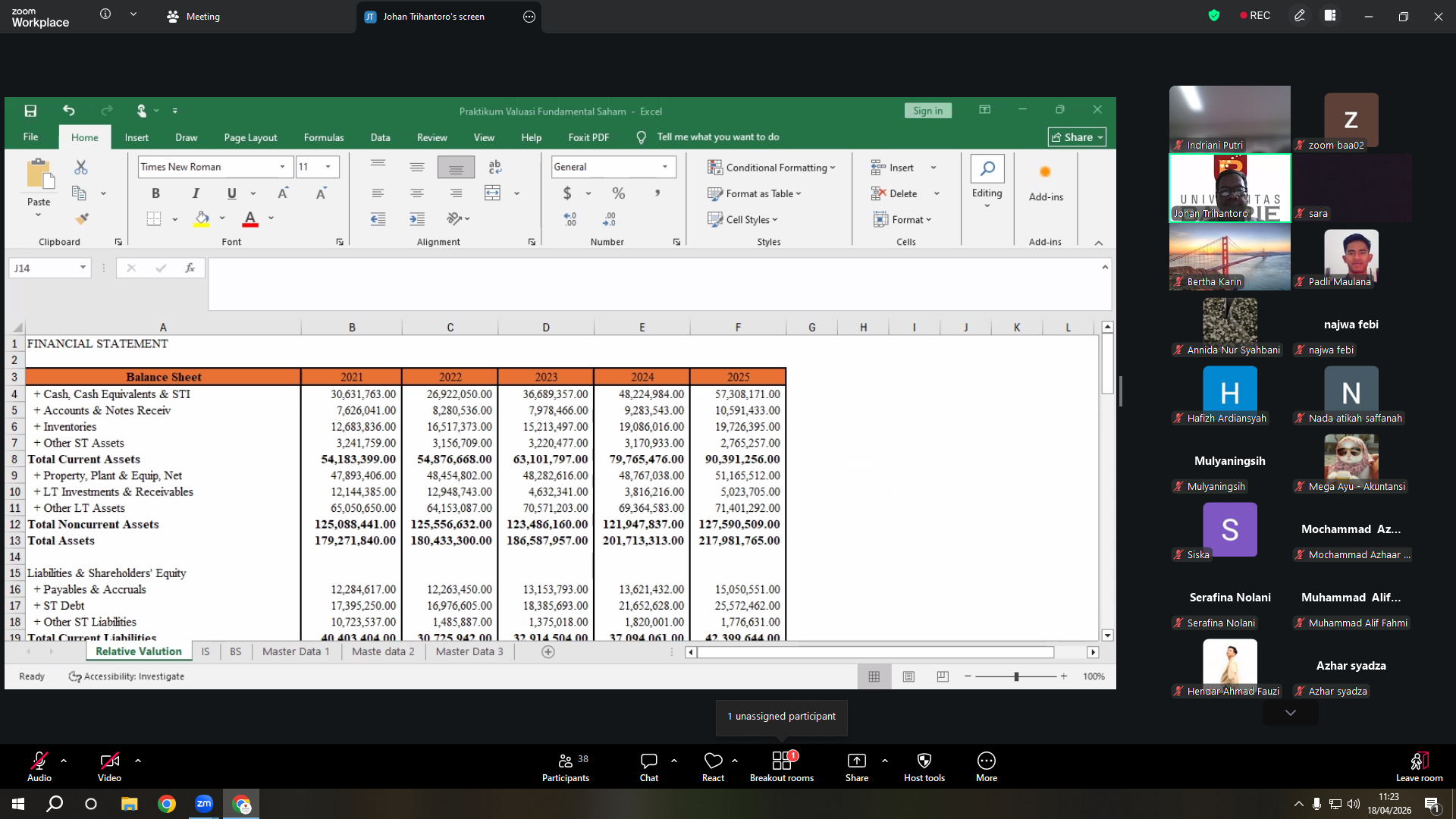Toggle Bold formatting

click(x=156, y=193)
